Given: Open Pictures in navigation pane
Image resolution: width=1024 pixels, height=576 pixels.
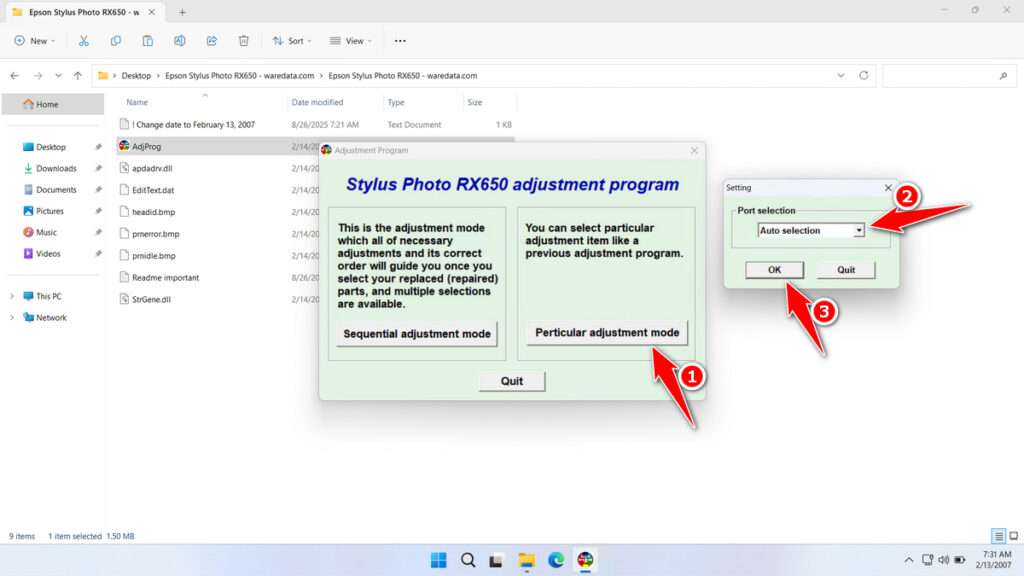Looking at the screenshot, I should coord(50,211).
